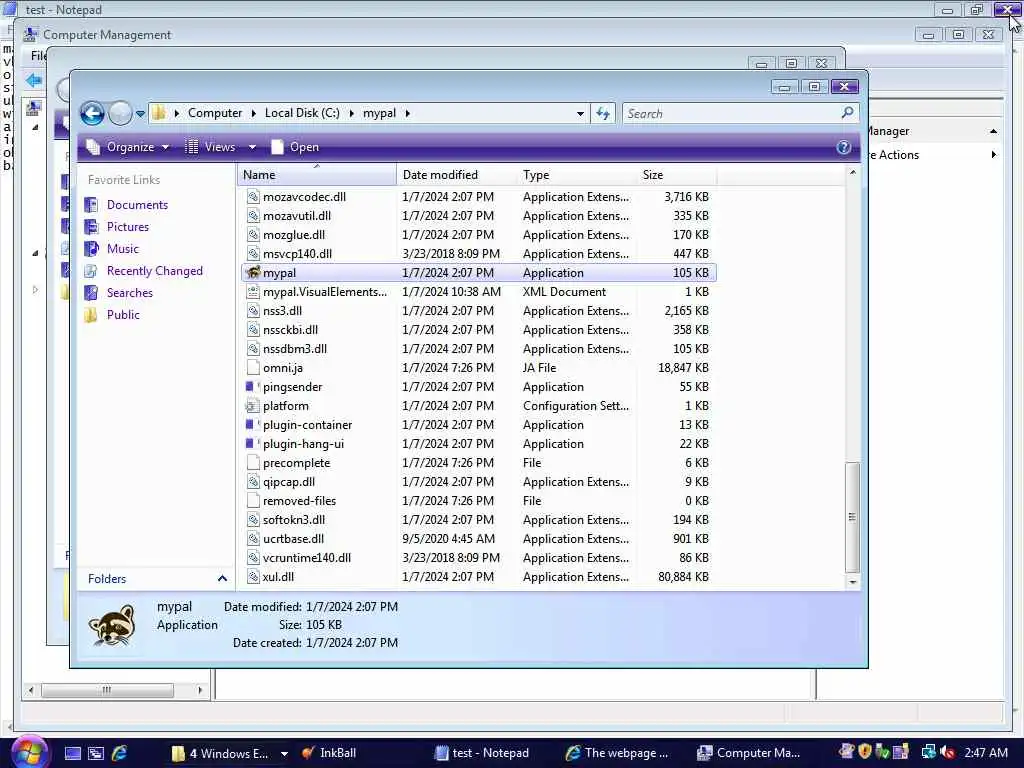Select the plugin-container application icon

252,424
